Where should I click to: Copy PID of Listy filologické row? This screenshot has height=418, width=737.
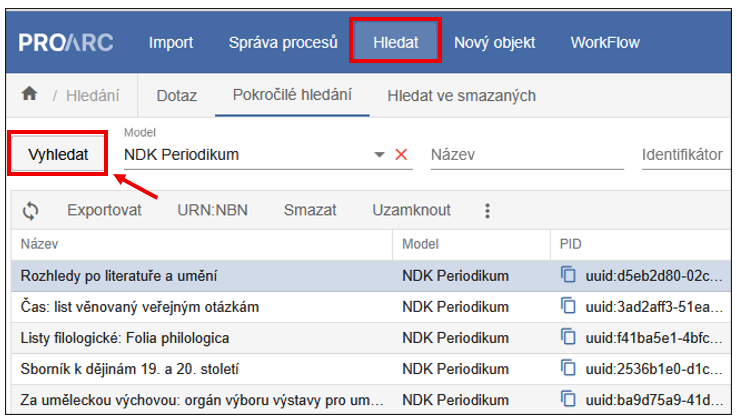point(568,337)
